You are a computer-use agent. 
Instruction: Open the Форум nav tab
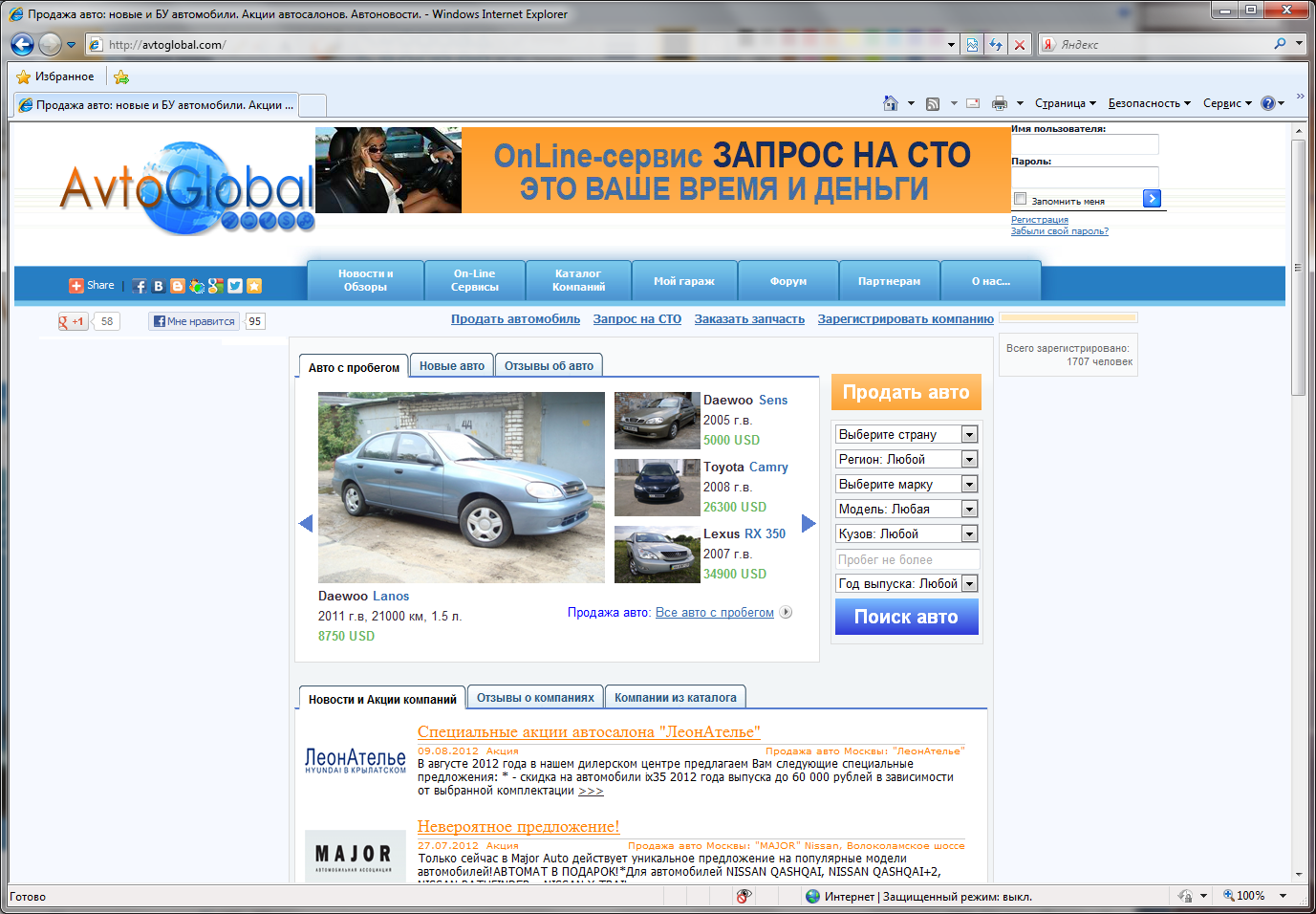pyautogui.click(x=788, y=281)
